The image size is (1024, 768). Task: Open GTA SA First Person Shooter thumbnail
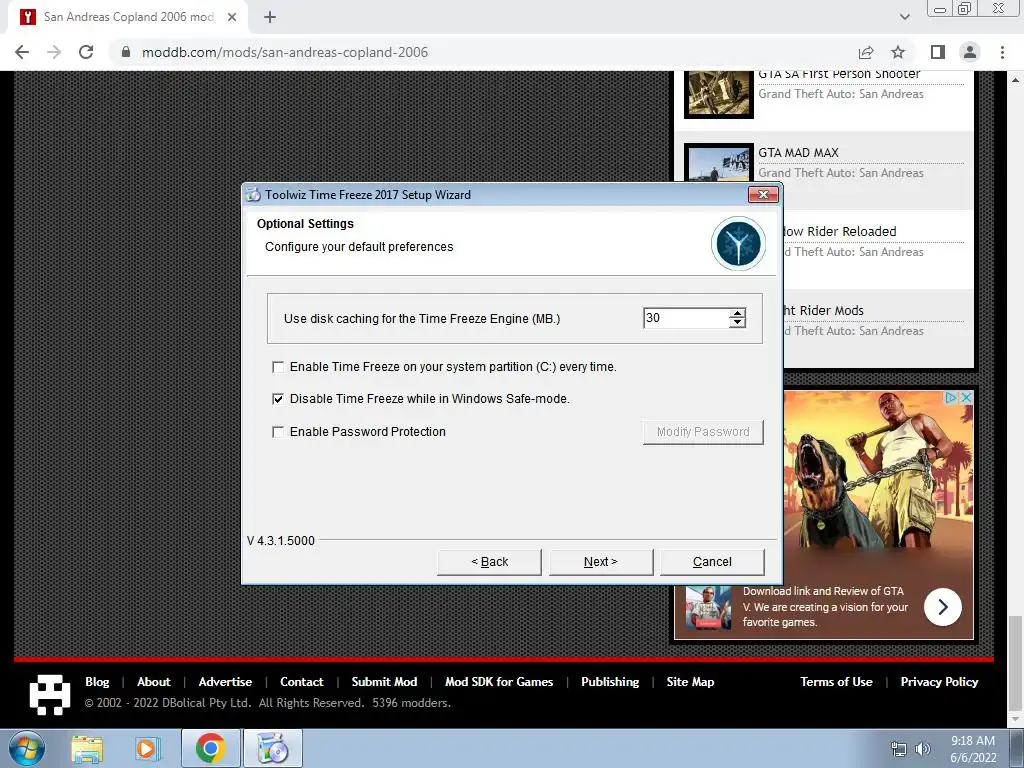tap(719, 95)
